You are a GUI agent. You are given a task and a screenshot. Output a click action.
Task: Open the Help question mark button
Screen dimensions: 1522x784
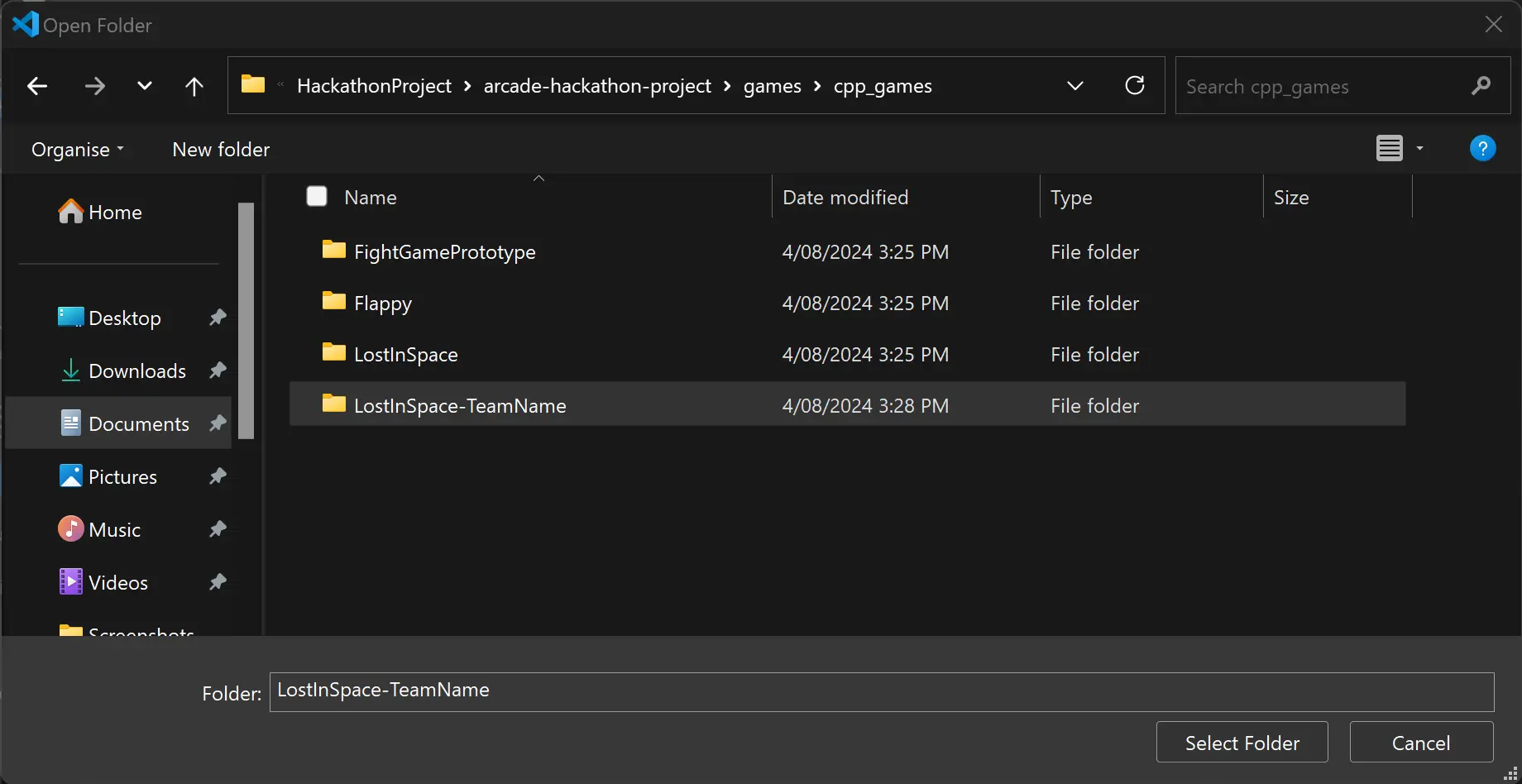(x=1483, y=149)
